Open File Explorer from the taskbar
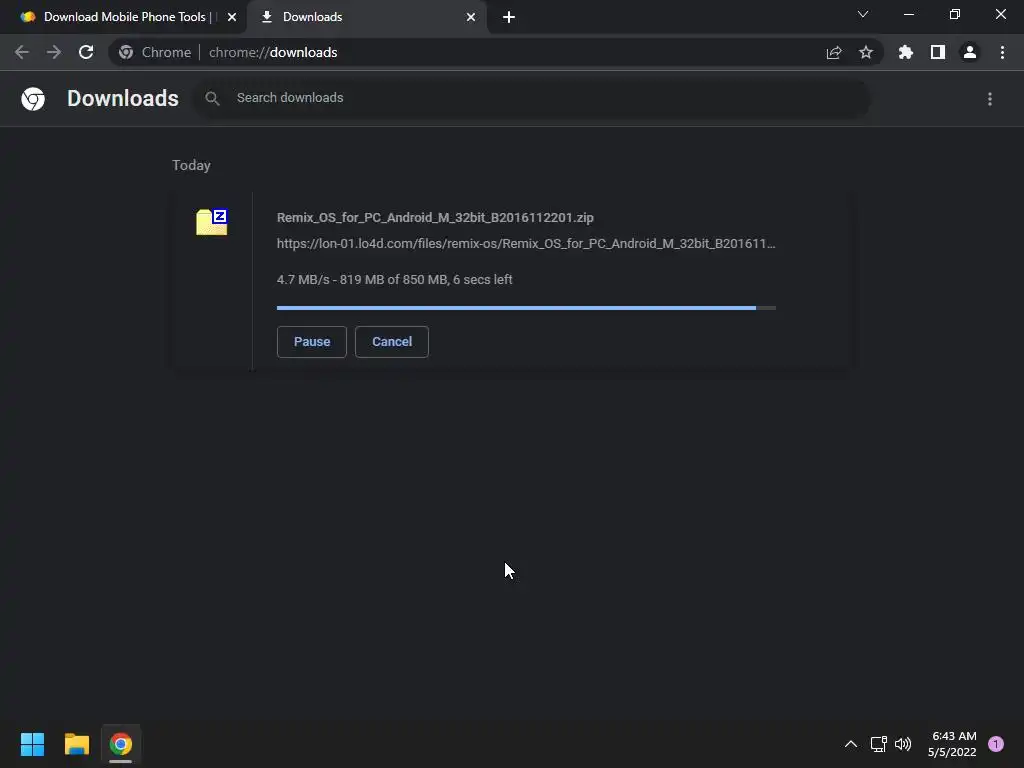Viewport: 1024px width, 768px height. tap(76, 744)
